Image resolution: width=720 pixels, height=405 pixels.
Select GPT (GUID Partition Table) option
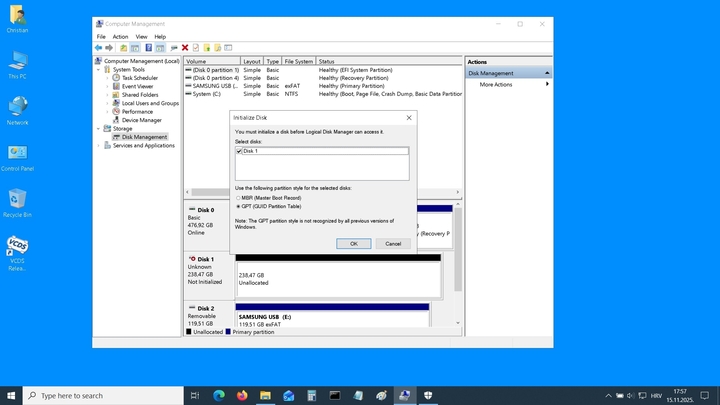[238, 205]
